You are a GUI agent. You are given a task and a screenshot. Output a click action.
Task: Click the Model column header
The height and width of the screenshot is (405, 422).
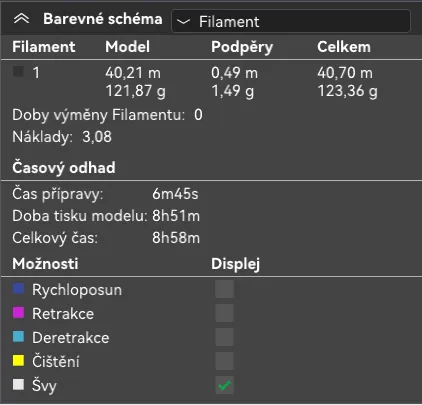127,47
